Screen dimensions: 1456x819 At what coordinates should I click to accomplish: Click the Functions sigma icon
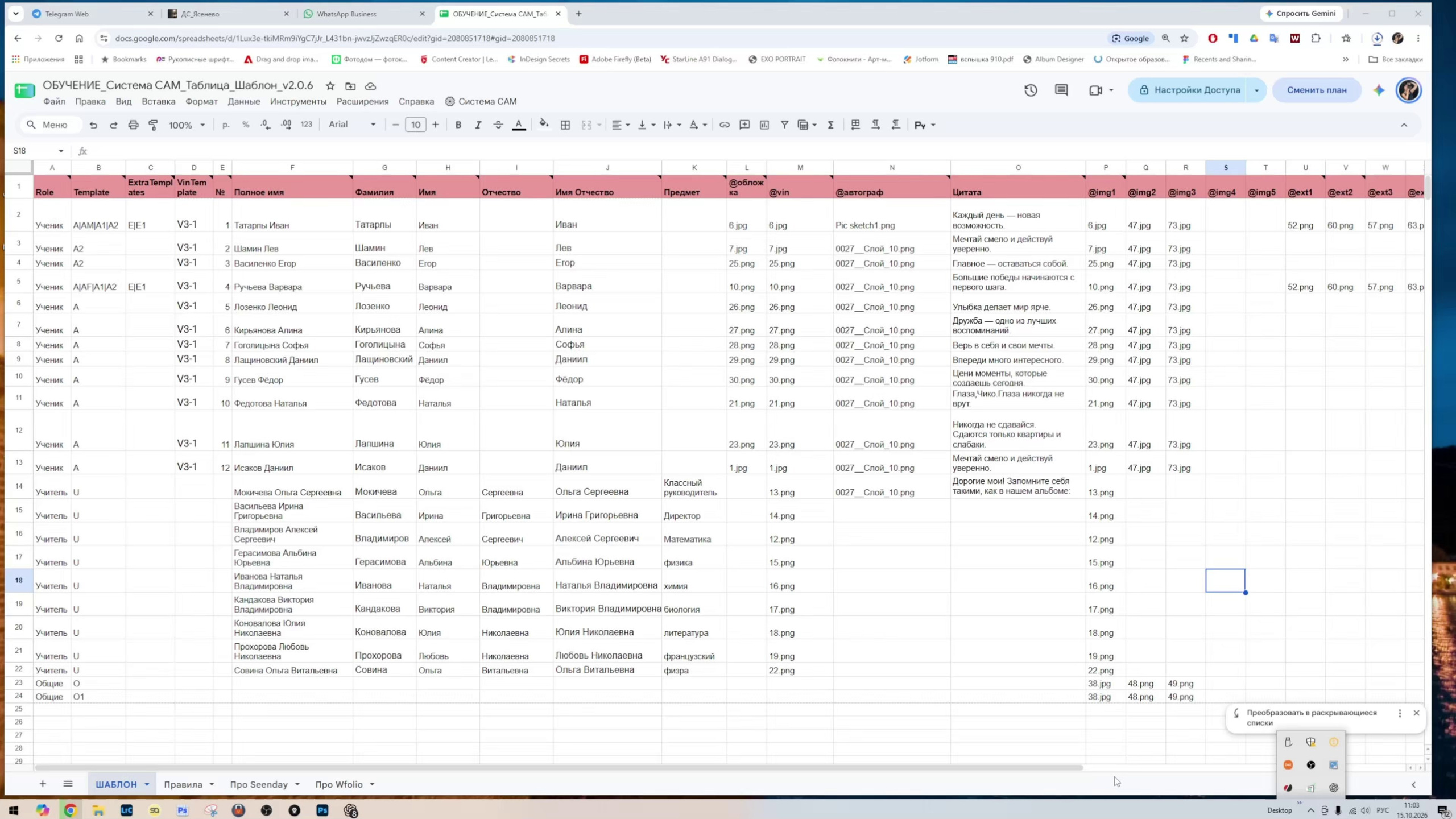(x=830, y=125)
